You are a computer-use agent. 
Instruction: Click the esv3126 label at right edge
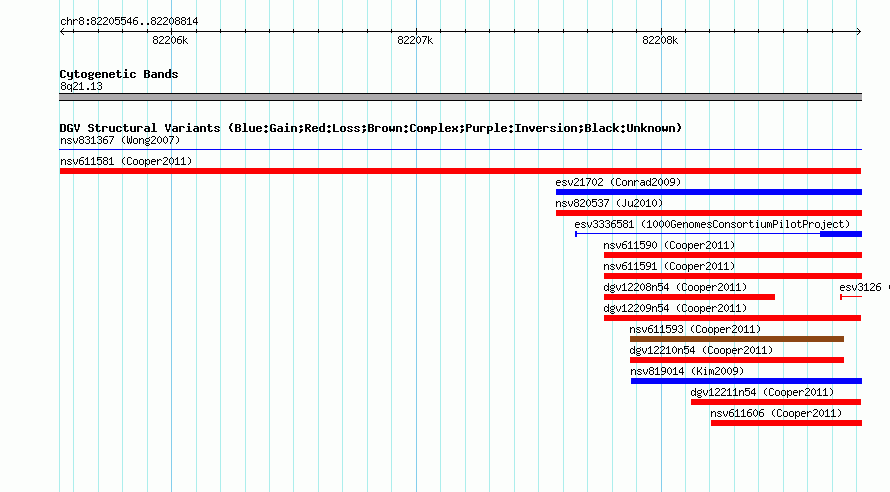(x=860, y=287)
